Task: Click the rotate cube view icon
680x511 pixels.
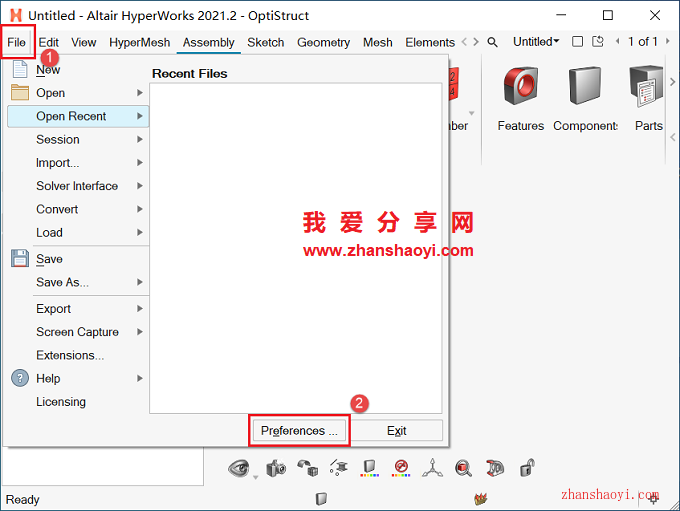Action: pyautogui.click(x=307, y=468)
